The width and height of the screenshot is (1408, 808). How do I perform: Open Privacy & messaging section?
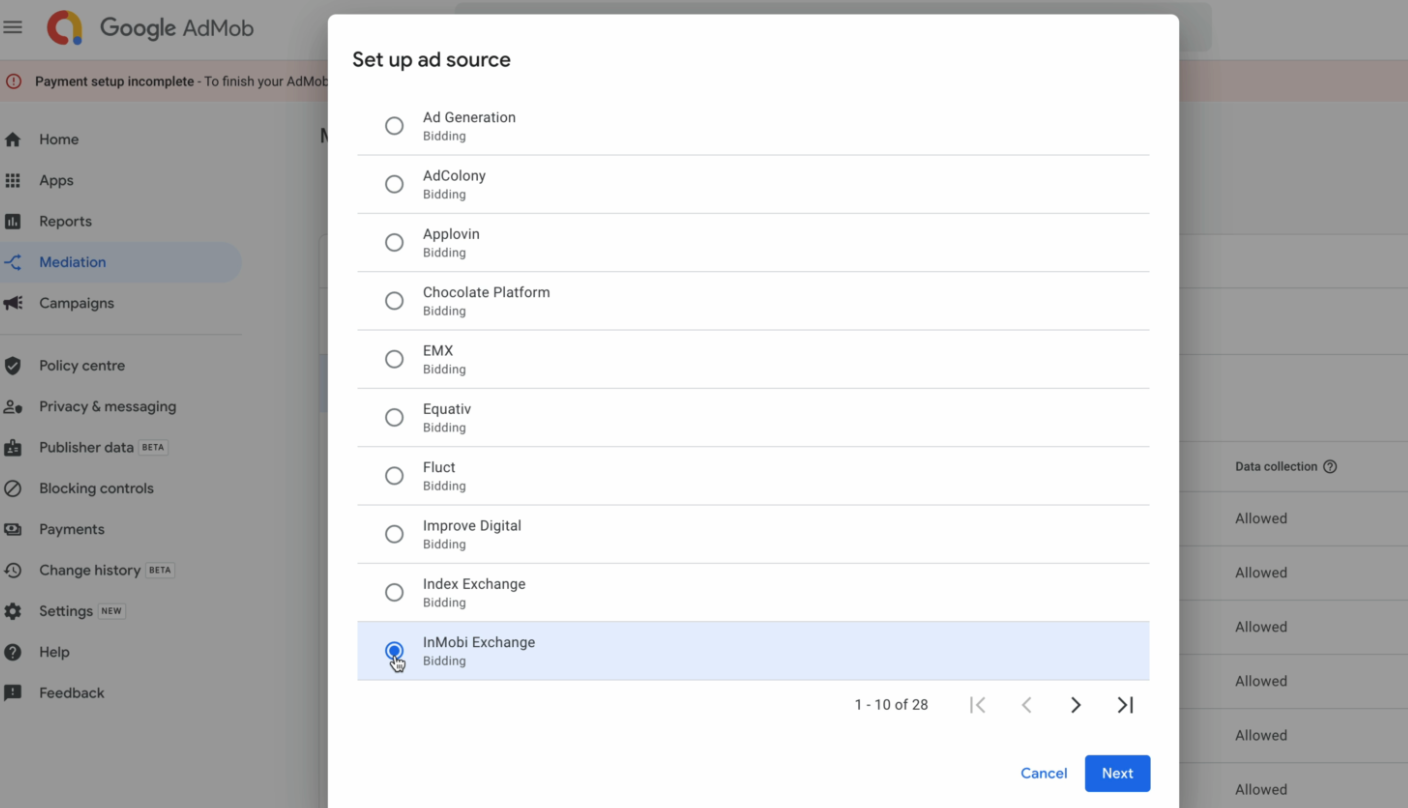click(107, 407)
